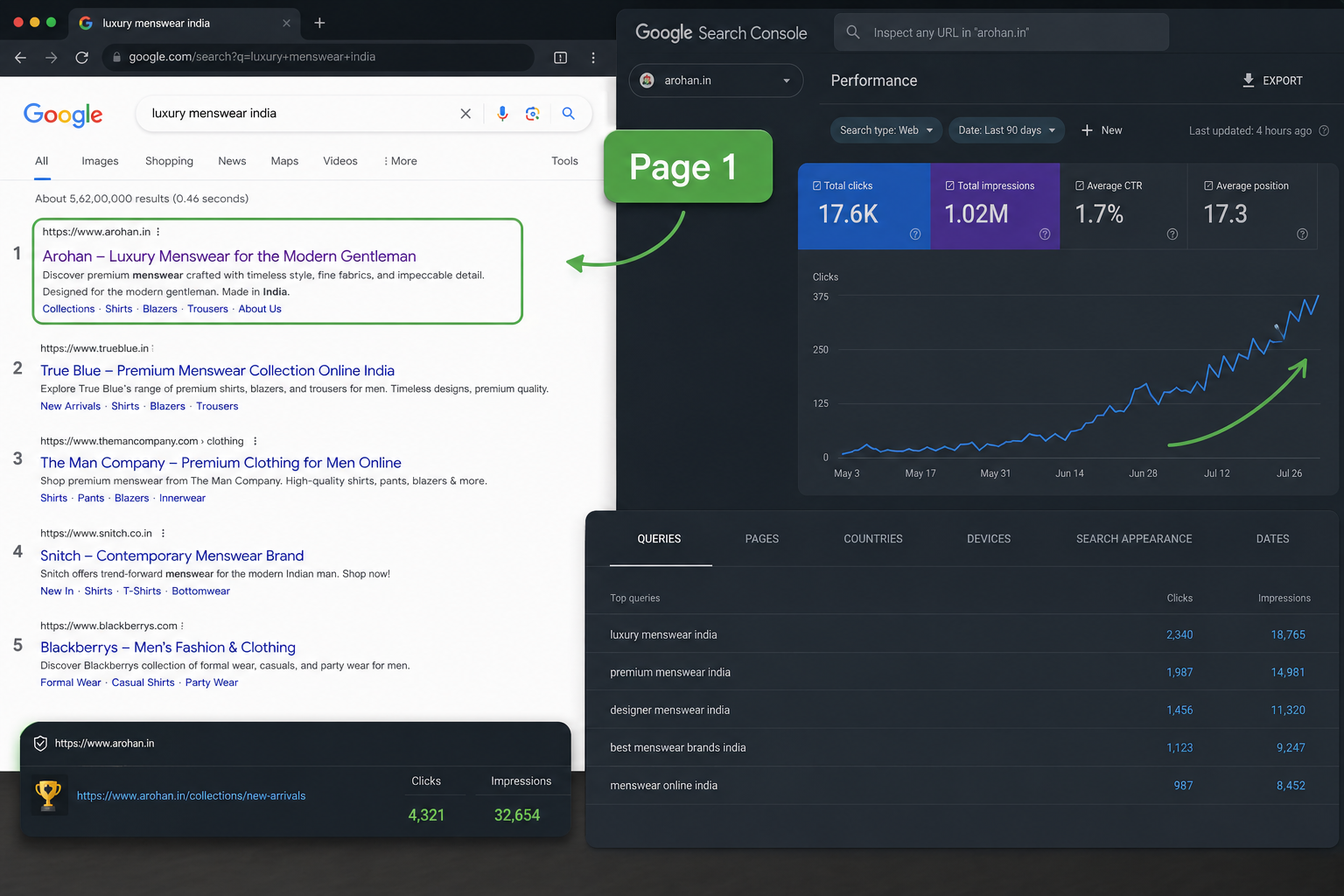Open the Blackberrys Men's Fashion result
The height and width of the screenshot is (896, 1344).
click(168, 647)
